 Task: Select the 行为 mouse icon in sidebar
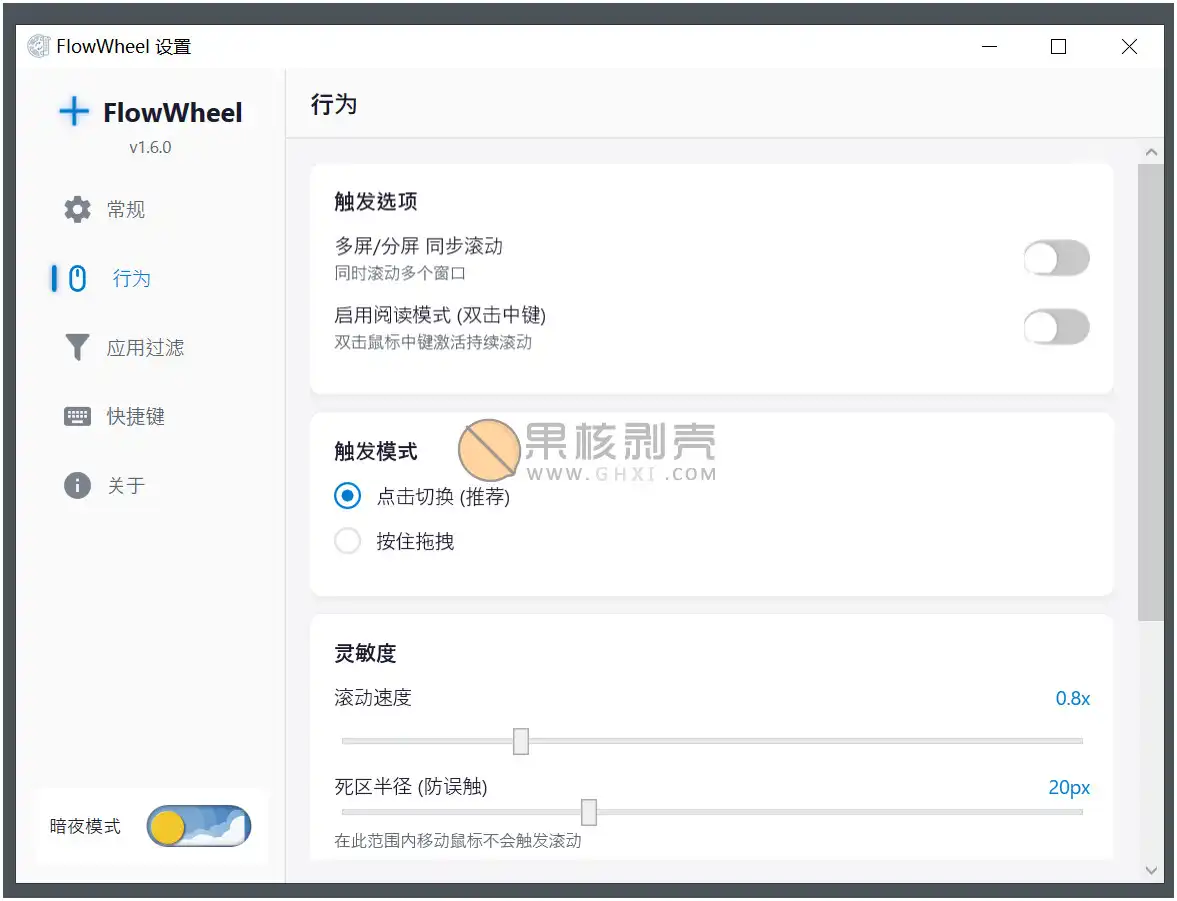(x=77, y=278)
